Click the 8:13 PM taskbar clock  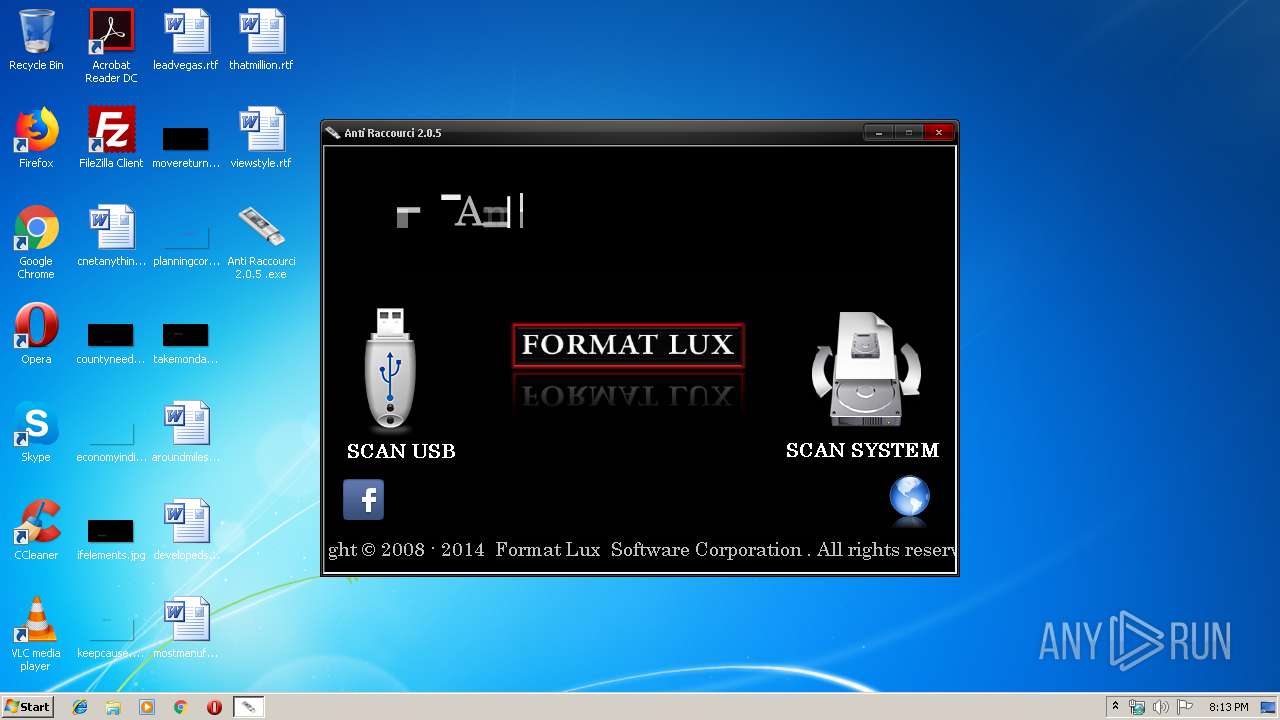(1228, 707)
